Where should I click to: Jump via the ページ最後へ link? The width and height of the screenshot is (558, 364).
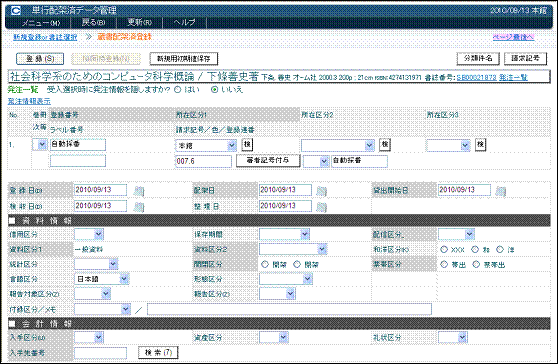pos(514,37)
